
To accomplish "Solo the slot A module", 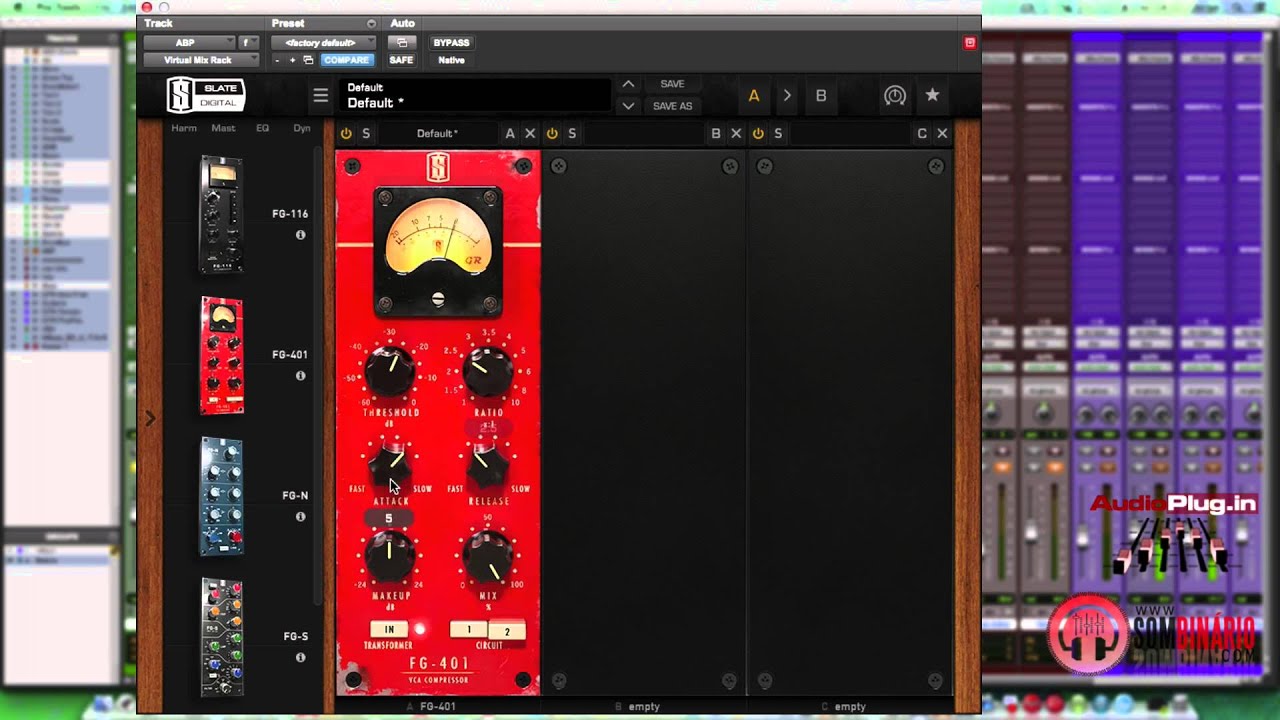I will (x=366, y=133).
